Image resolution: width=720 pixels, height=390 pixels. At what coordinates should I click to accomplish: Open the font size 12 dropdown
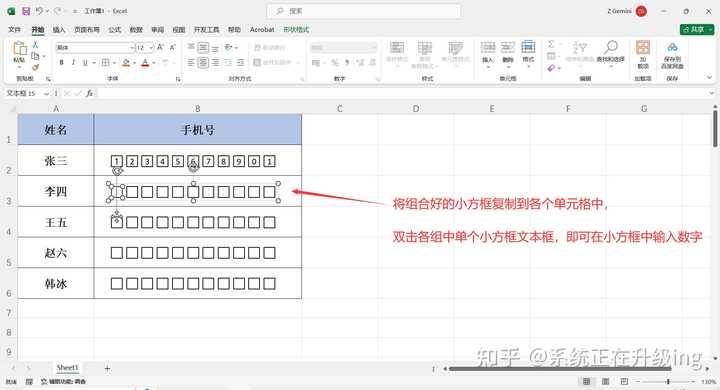pos(151,48)
